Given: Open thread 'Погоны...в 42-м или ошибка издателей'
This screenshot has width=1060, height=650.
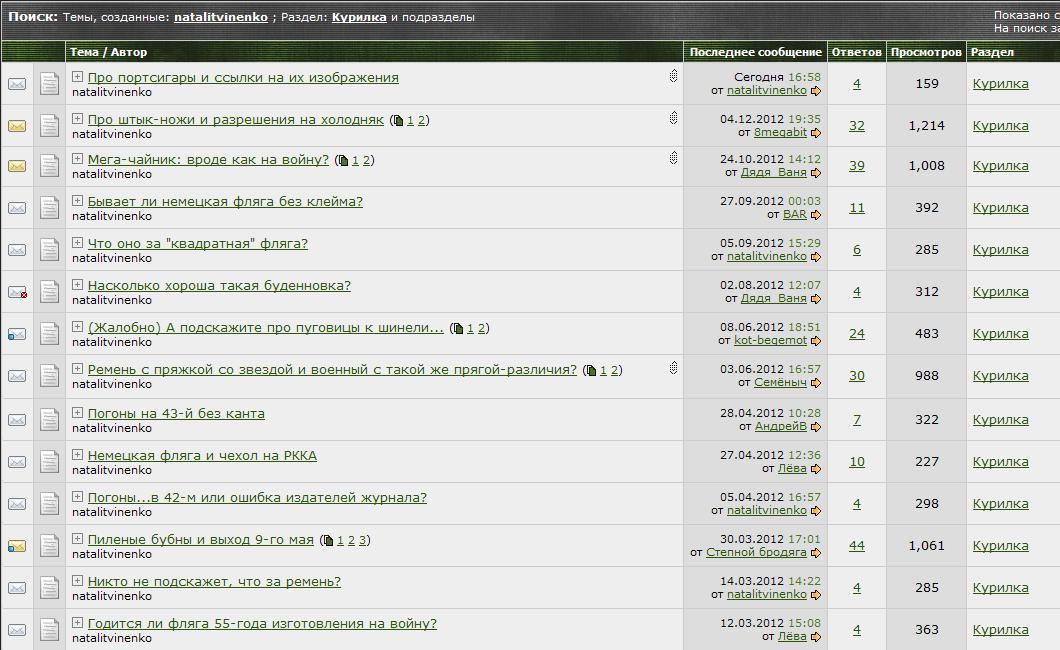Looking at the screenshot, I should click(257, 498).
